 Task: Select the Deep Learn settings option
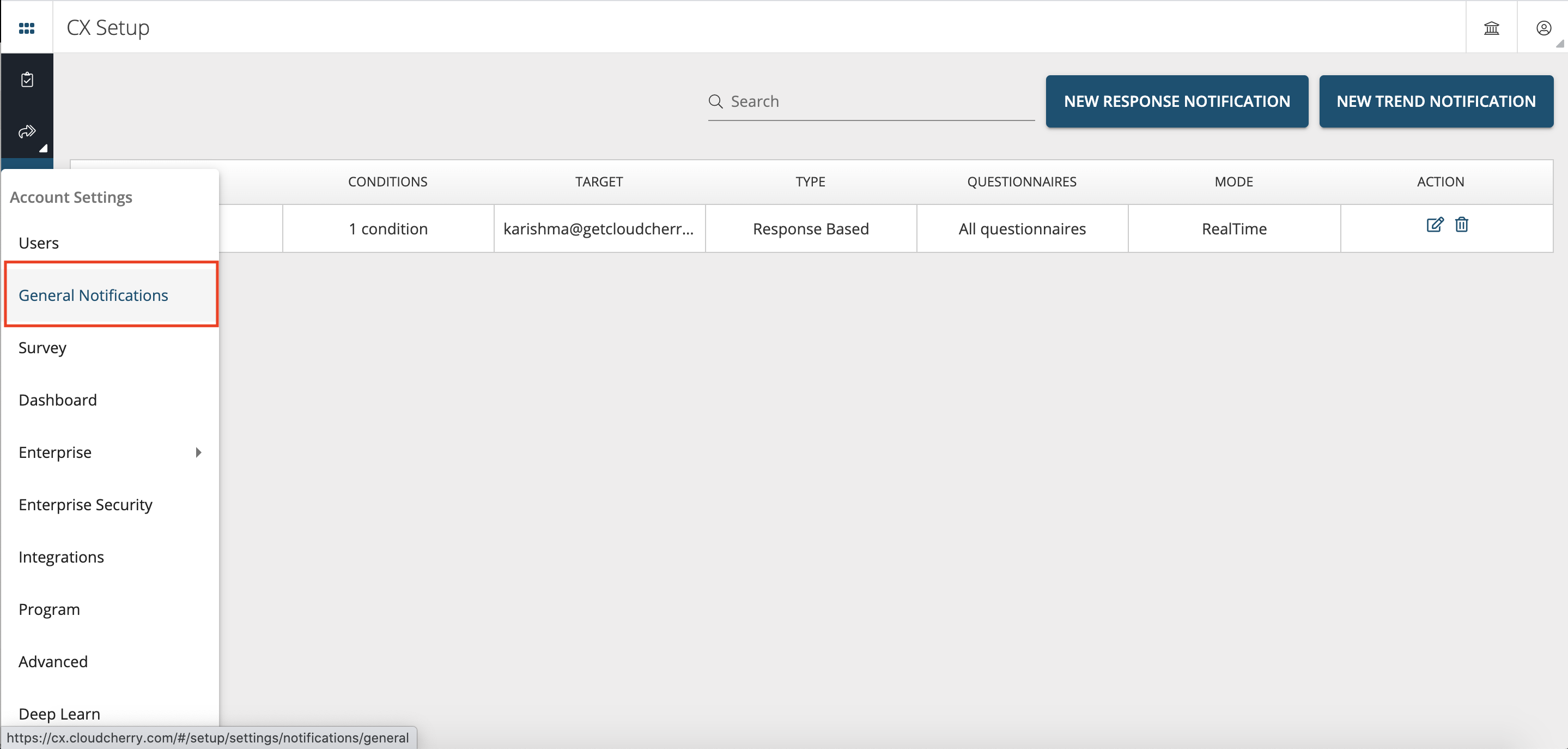coord(60,713)
